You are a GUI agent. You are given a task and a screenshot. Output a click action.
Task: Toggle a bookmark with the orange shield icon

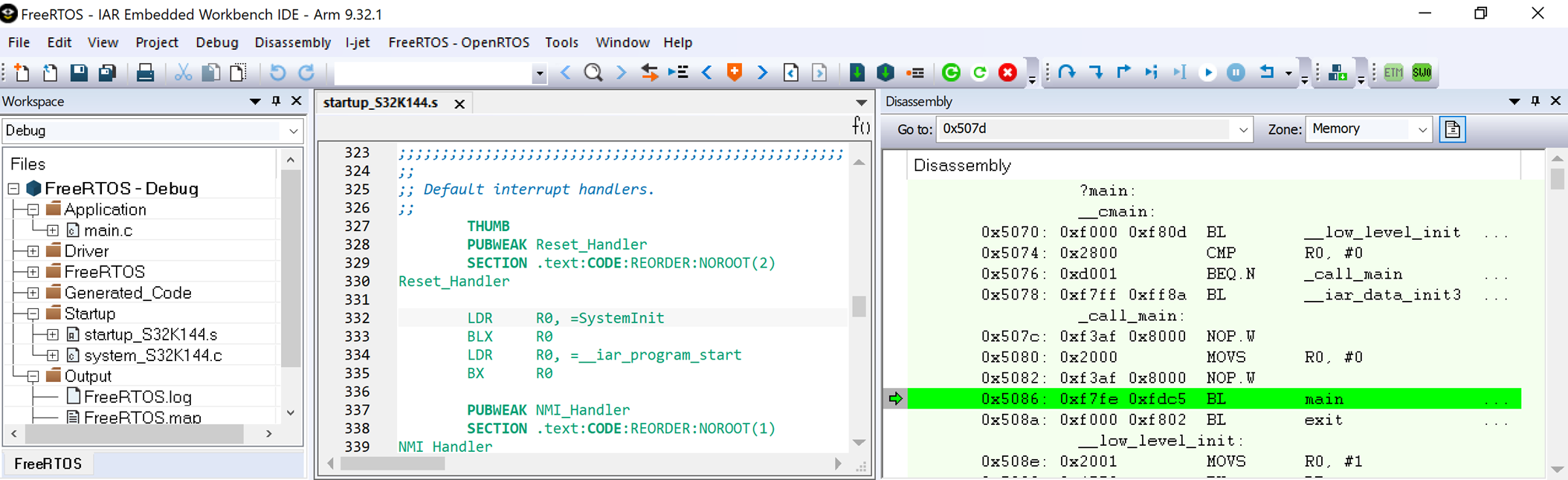click(x=735, y=72)
